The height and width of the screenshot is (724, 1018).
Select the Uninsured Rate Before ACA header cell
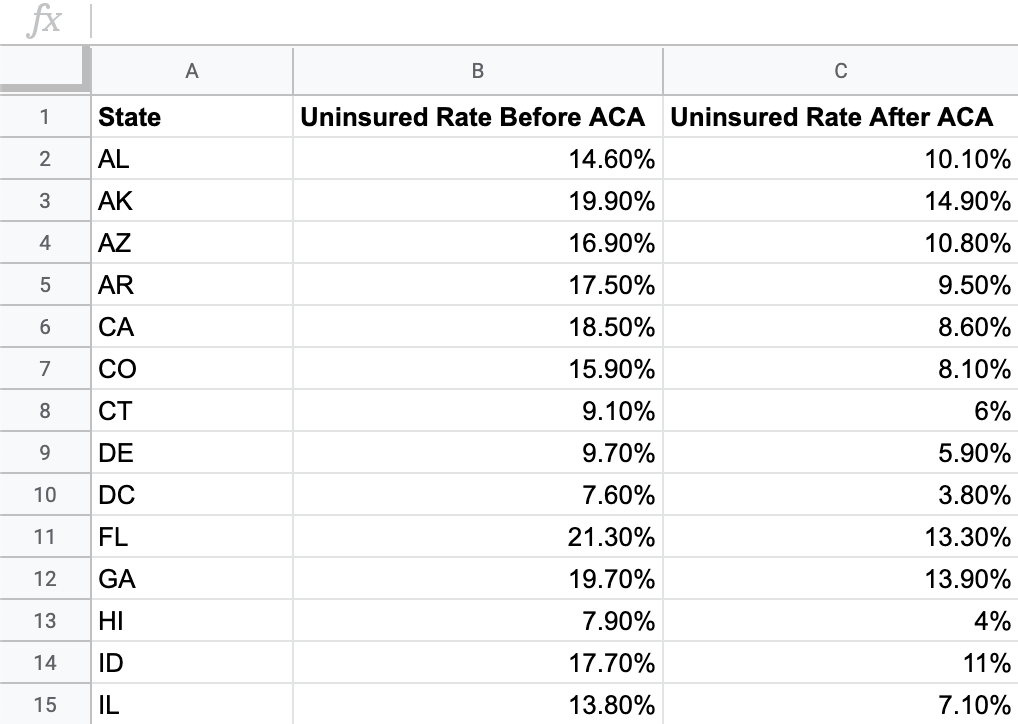(477, 117)
